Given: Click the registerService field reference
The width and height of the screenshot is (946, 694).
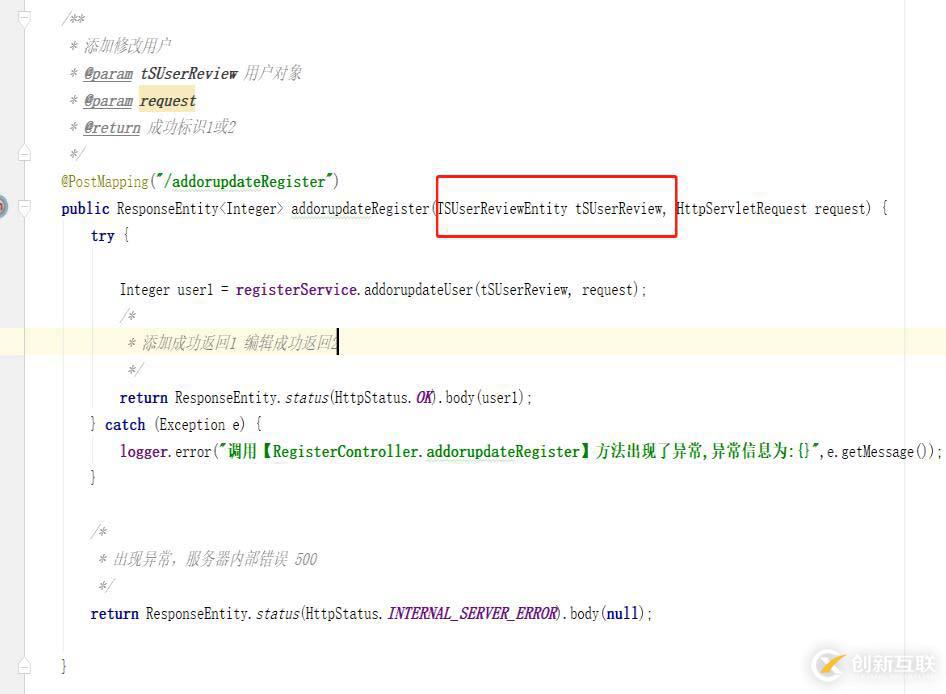Looking at the screenshot, I should 296,289.
